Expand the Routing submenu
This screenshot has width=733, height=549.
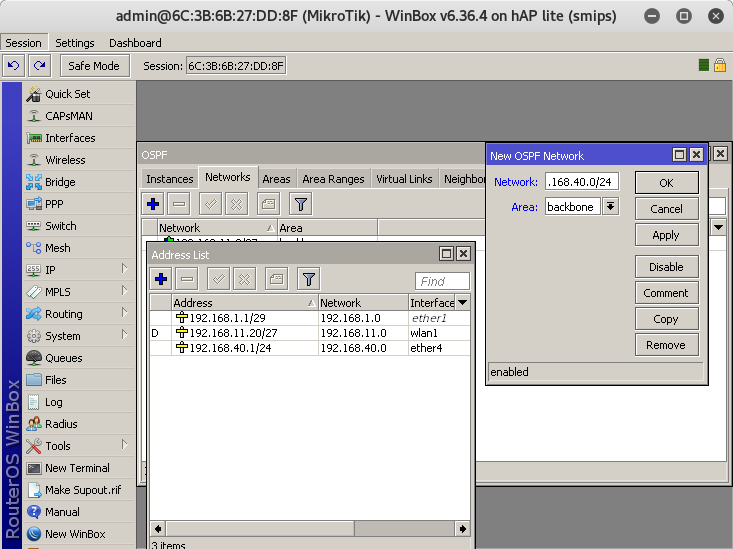tap(79, 314)
